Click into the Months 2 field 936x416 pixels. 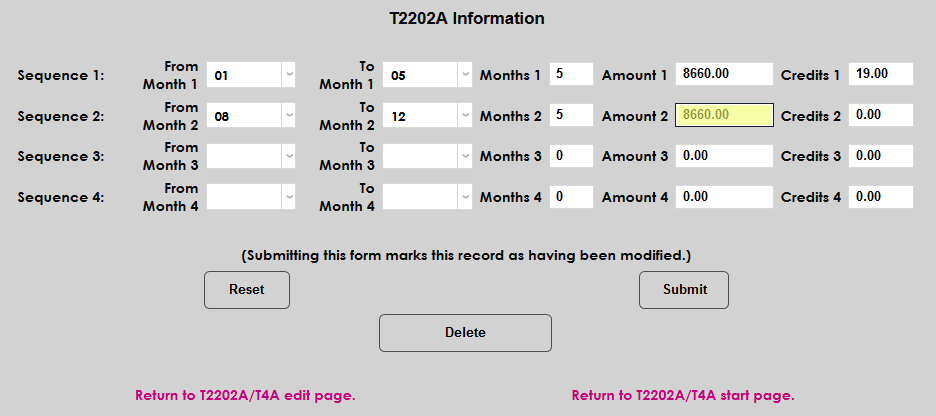click(571, 115)
